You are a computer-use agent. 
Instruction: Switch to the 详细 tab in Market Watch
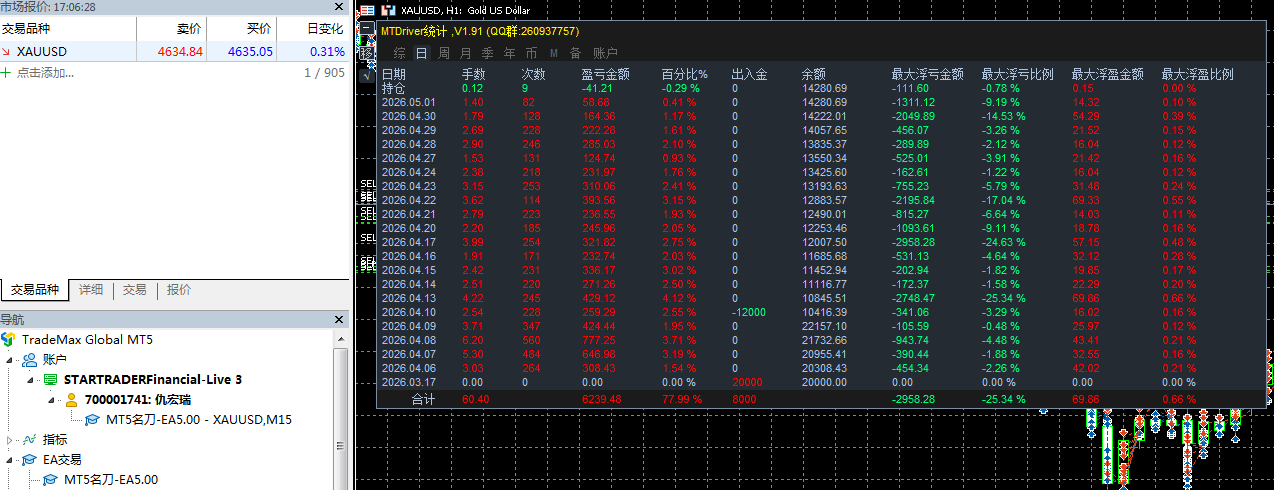click(91, 290)
